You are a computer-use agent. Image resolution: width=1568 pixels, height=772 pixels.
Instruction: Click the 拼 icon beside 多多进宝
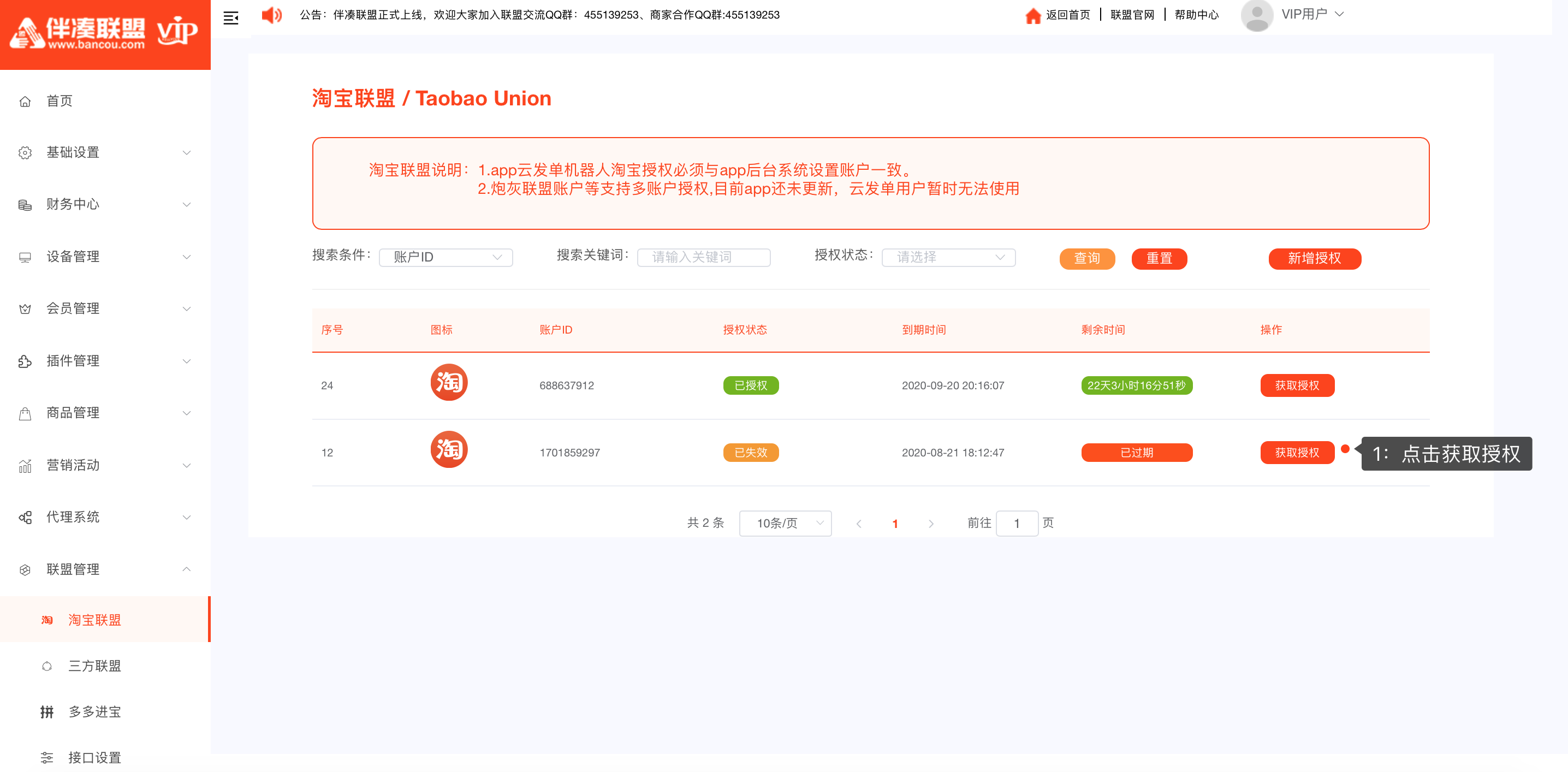(47, 712)
